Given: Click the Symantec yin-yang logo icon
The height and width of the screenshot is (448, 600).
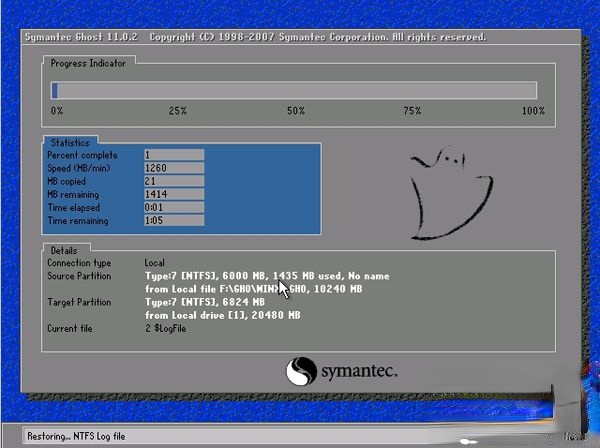Looking at the screenshot, I should [x=301, y=372].
